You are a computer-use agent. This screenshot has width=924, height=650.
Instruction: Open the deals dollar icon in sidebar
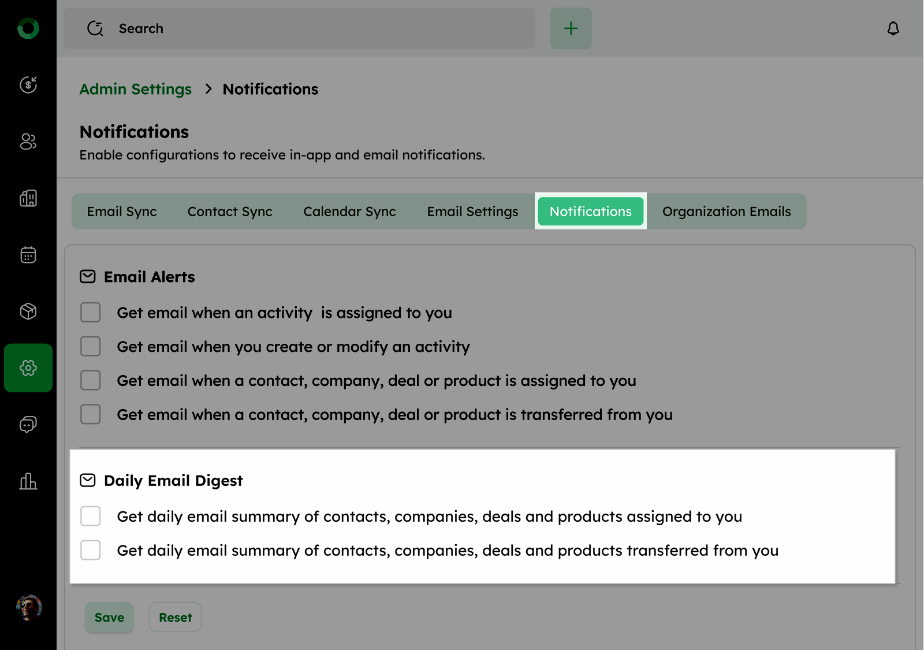pos(28,85)
